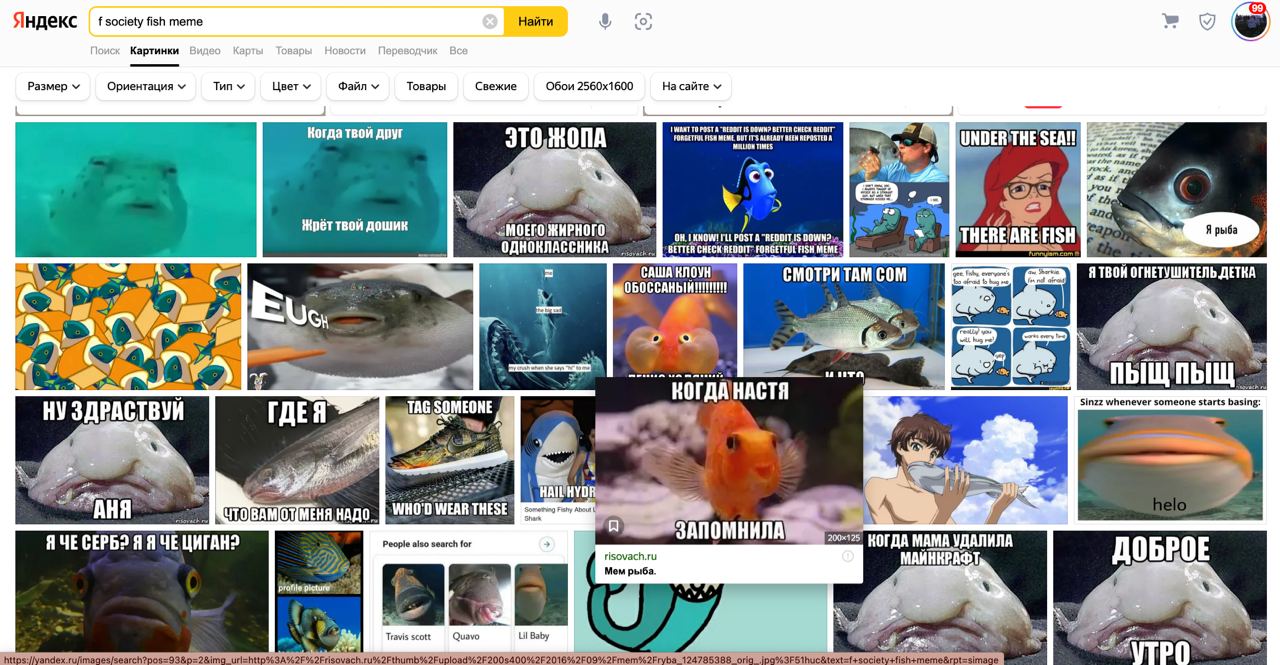Open the ДОБРОЕ УТРО blobfish meme

click(1160, 593)
